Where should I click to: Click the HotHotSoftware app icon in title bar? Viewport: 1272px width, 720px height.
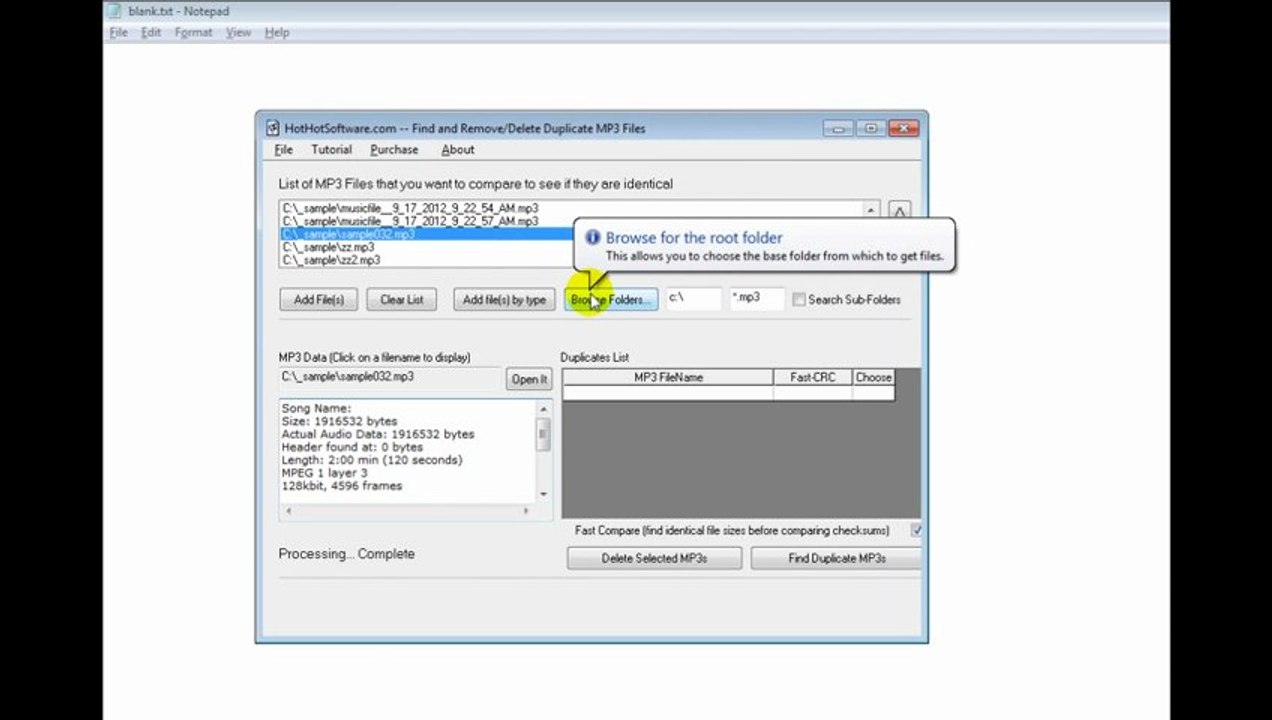[x=272, y=128]
